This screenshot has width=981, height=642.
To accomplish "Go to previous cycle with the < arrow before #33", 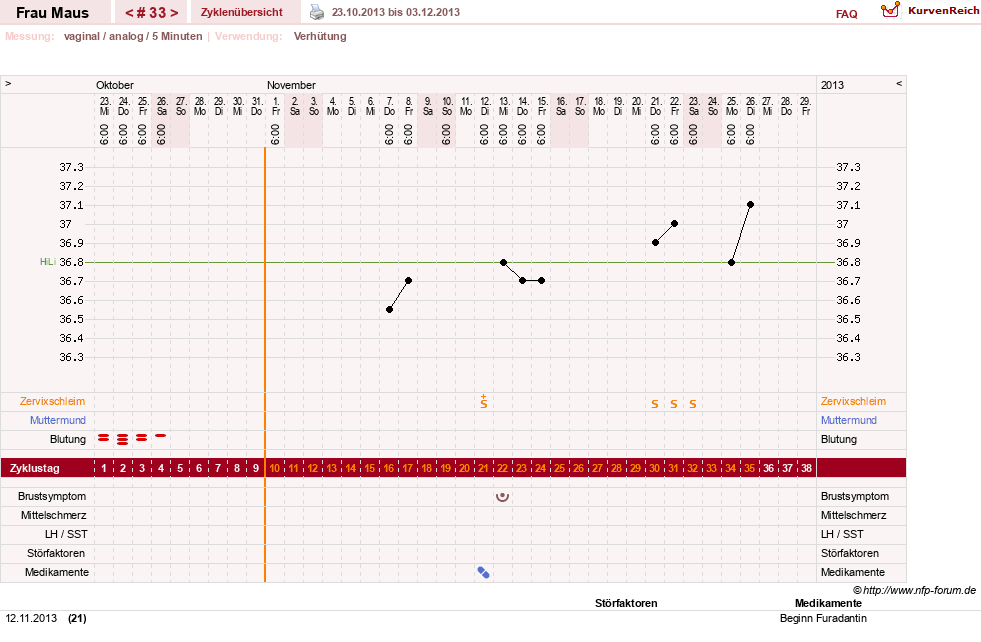I will pyautogui.click(x=129, y=13).
